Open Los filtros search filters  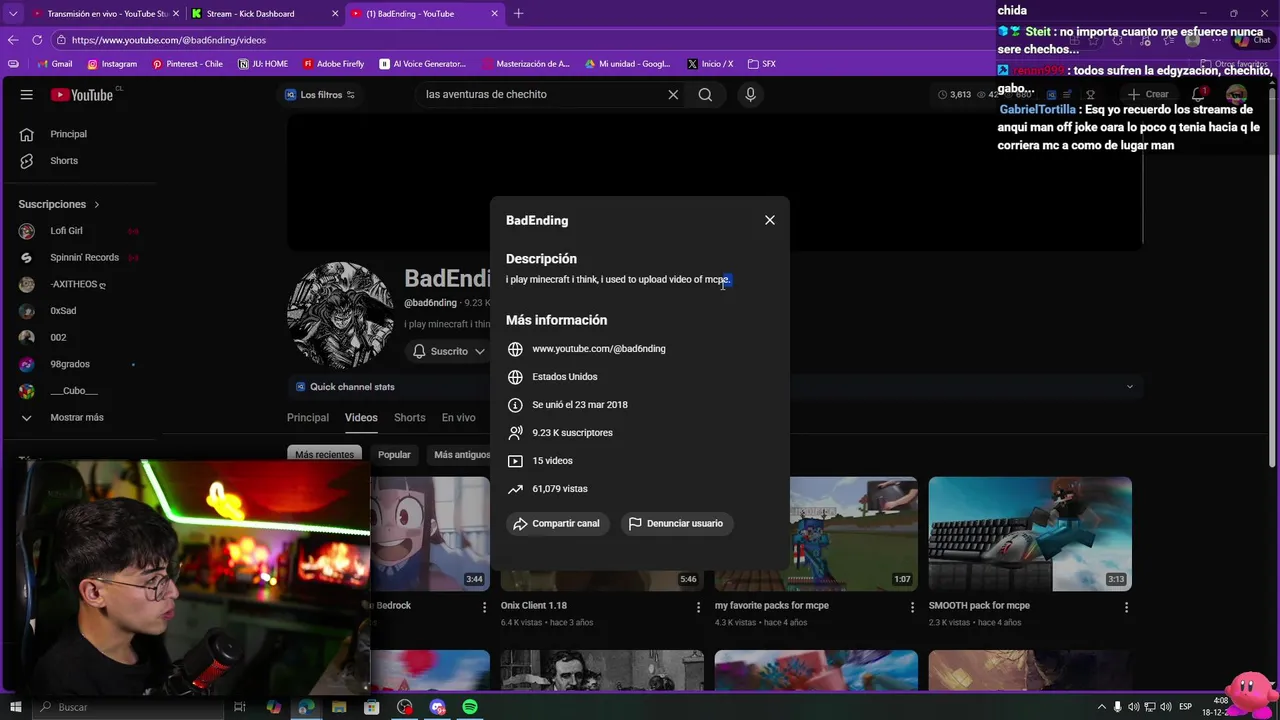[x=320, y=94]
